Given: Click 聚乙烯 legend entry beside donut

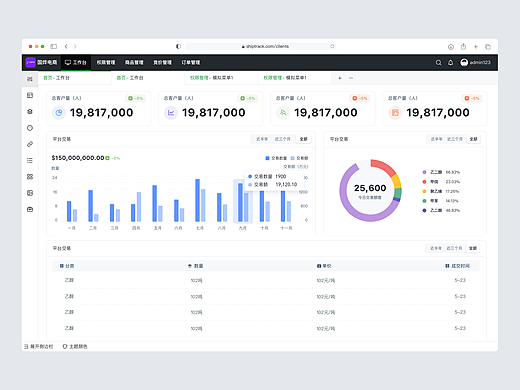Looking at the screenshot, I should click(441, 191).
